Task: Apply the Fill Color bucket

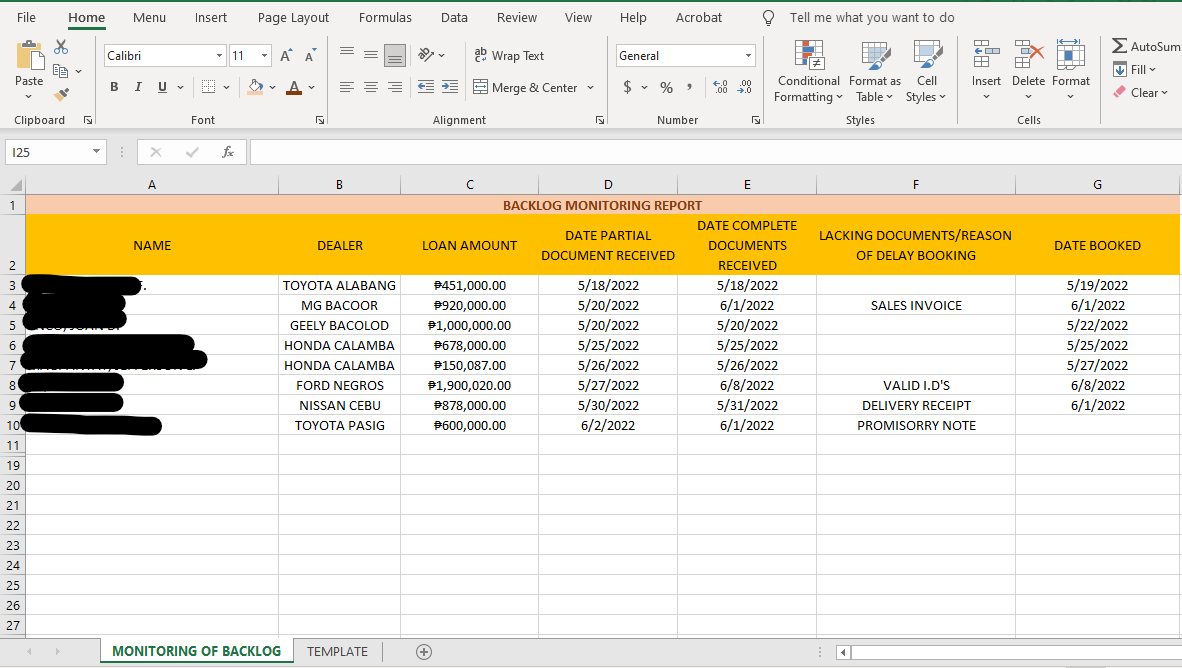Action: coord(256,87)
